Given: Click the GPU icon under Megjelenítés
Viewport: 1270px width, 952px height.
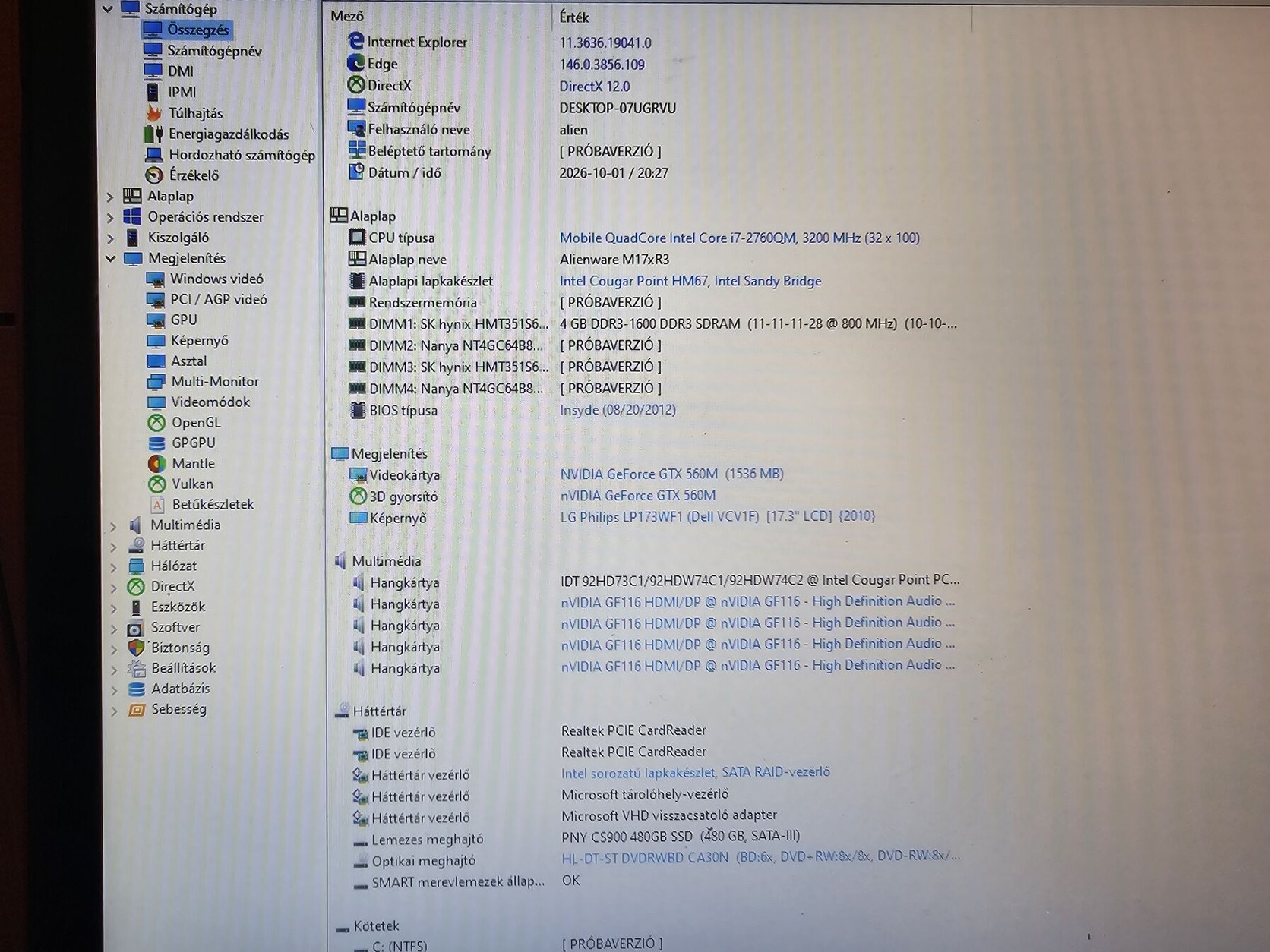Looking at the screenshot, I should [x=156, y=320].
